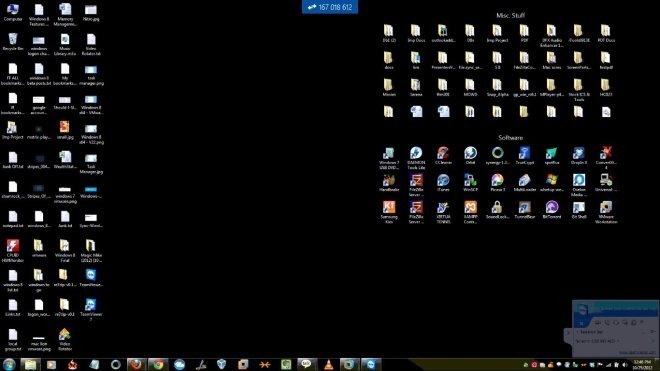The width and height of the screenshot is (660, 371).
Task: Launch the SoundLock shortcut
Action: 497,210
